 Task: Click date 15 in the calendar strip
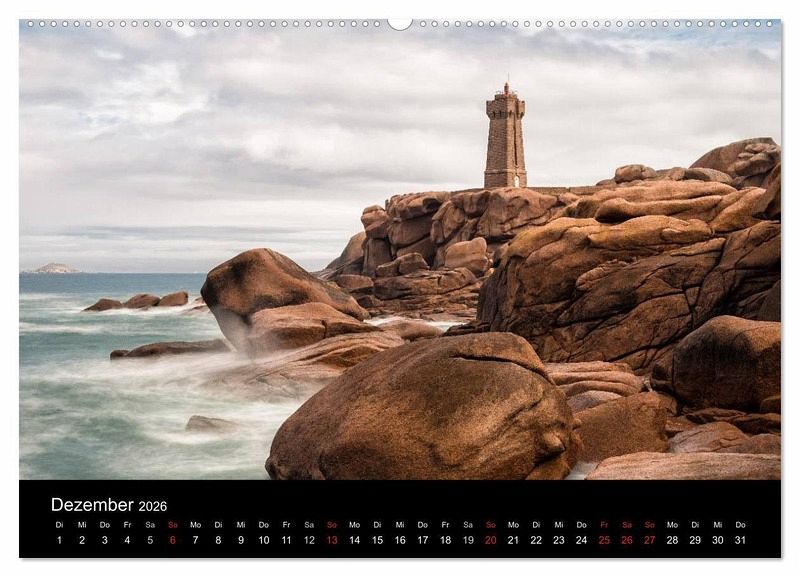[x=377, y=540]
